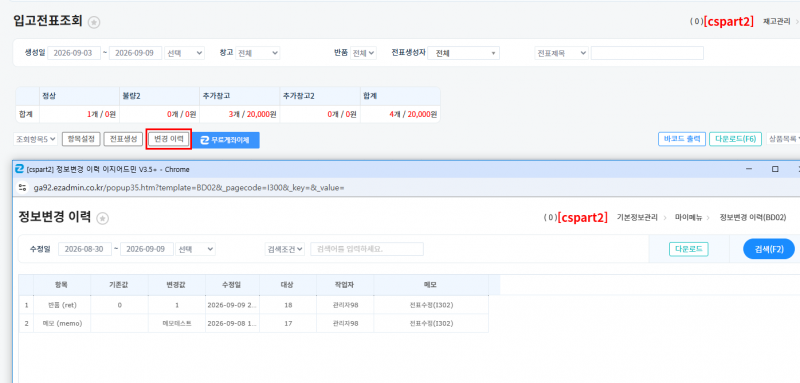Image resolution: width=800 pixels, height=383 pixels.
Task: Select the 반품 (ret) row cell
Action: (x=62, y=305)
